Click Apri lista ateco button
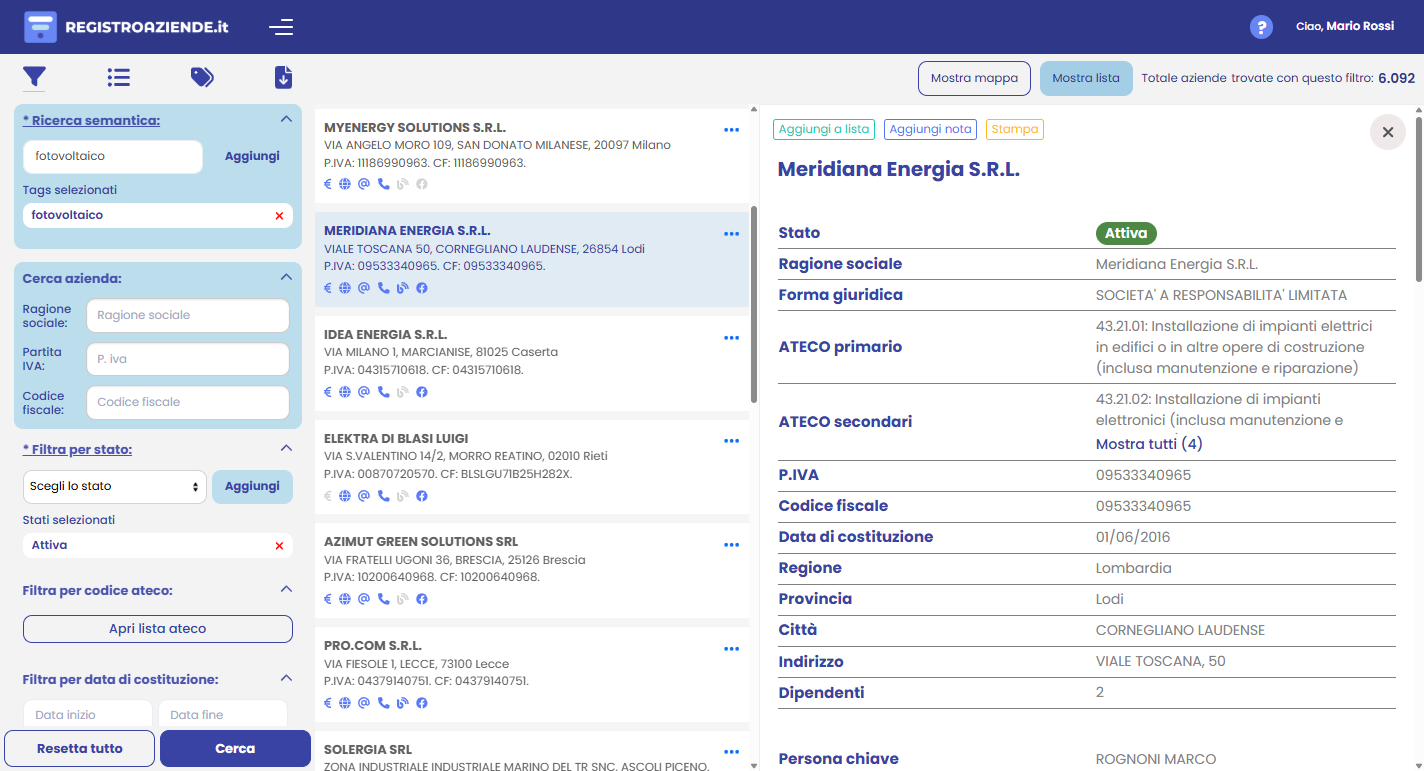The width and height of the screenshot is (1424, 771). pos(158,629)
